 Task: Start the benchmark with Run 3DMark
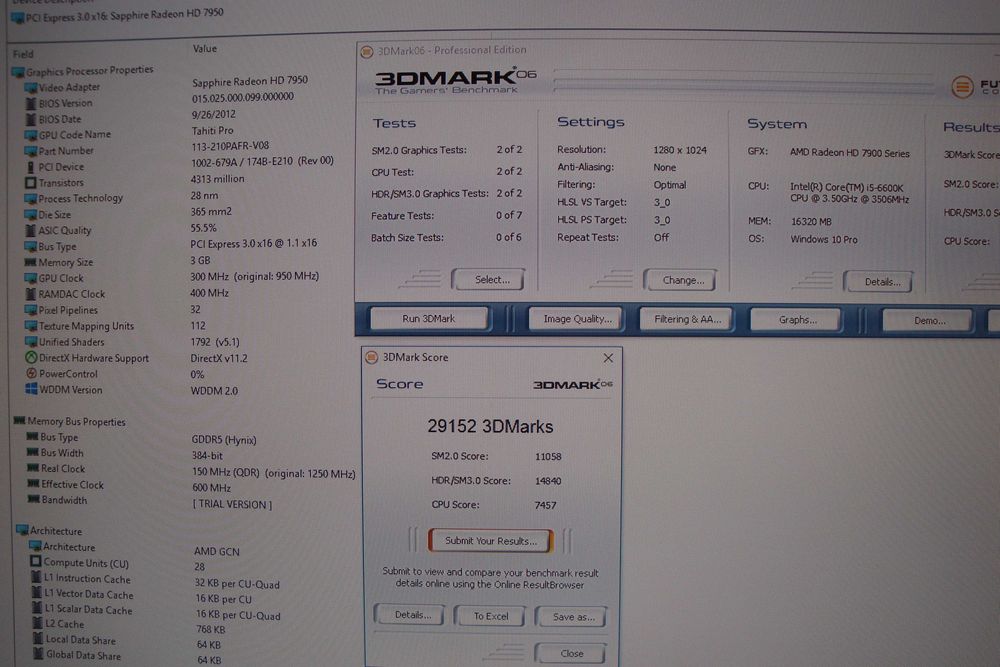tap(429, 318)
